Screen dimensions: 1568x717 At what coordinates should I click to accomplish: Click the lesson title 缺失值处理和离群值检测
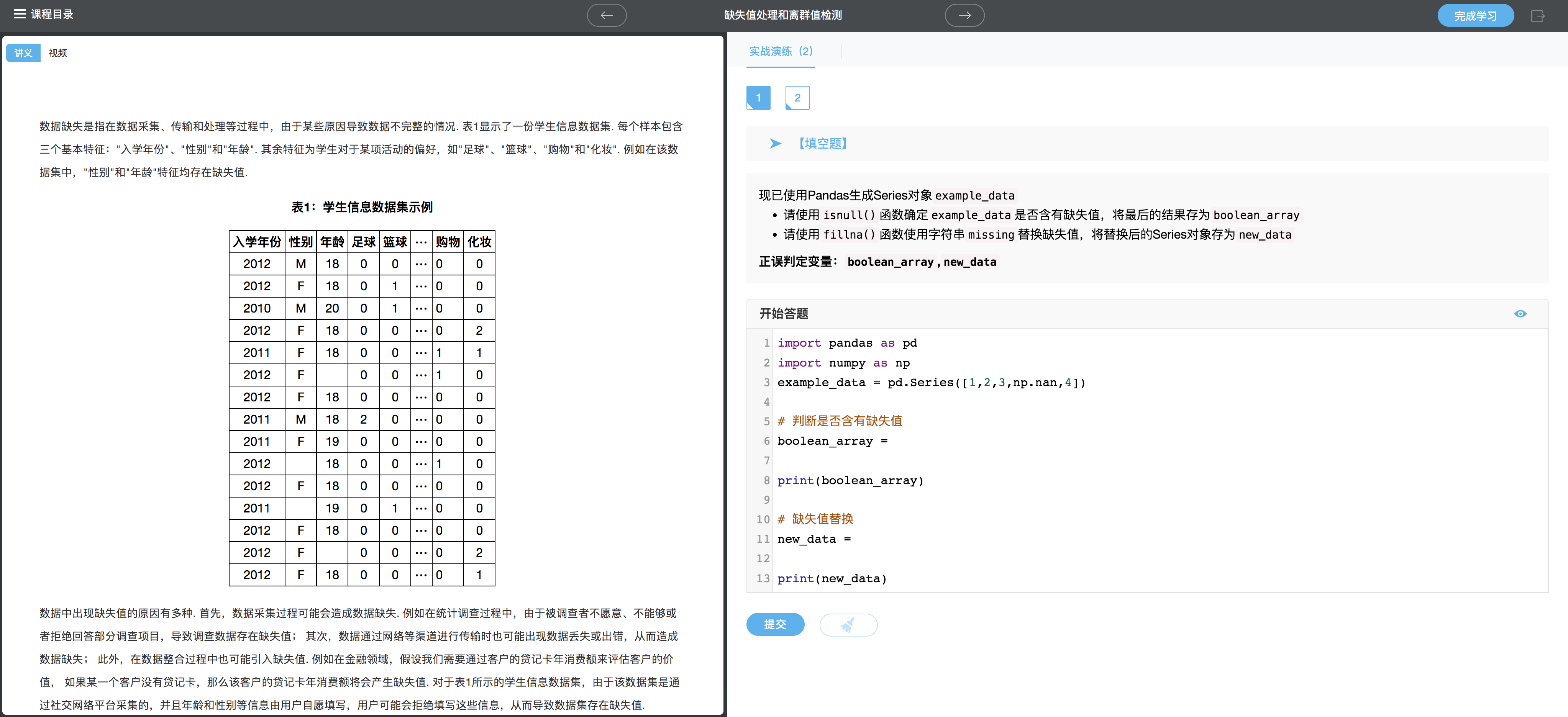(x=783, y=15)
